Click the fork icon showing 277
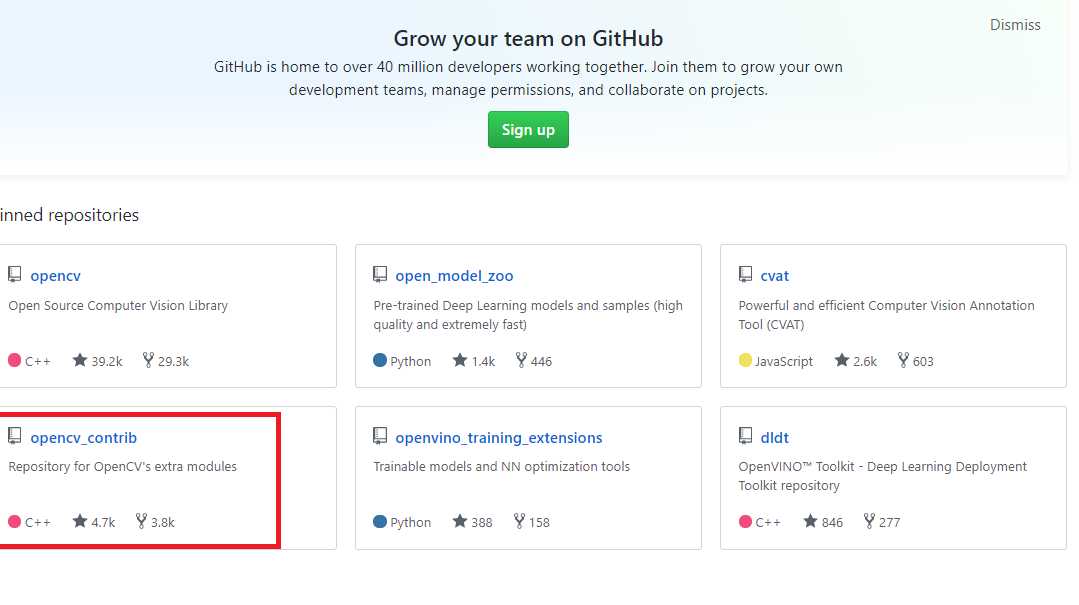Viewport: 1079px width, 605px height. 870,521
